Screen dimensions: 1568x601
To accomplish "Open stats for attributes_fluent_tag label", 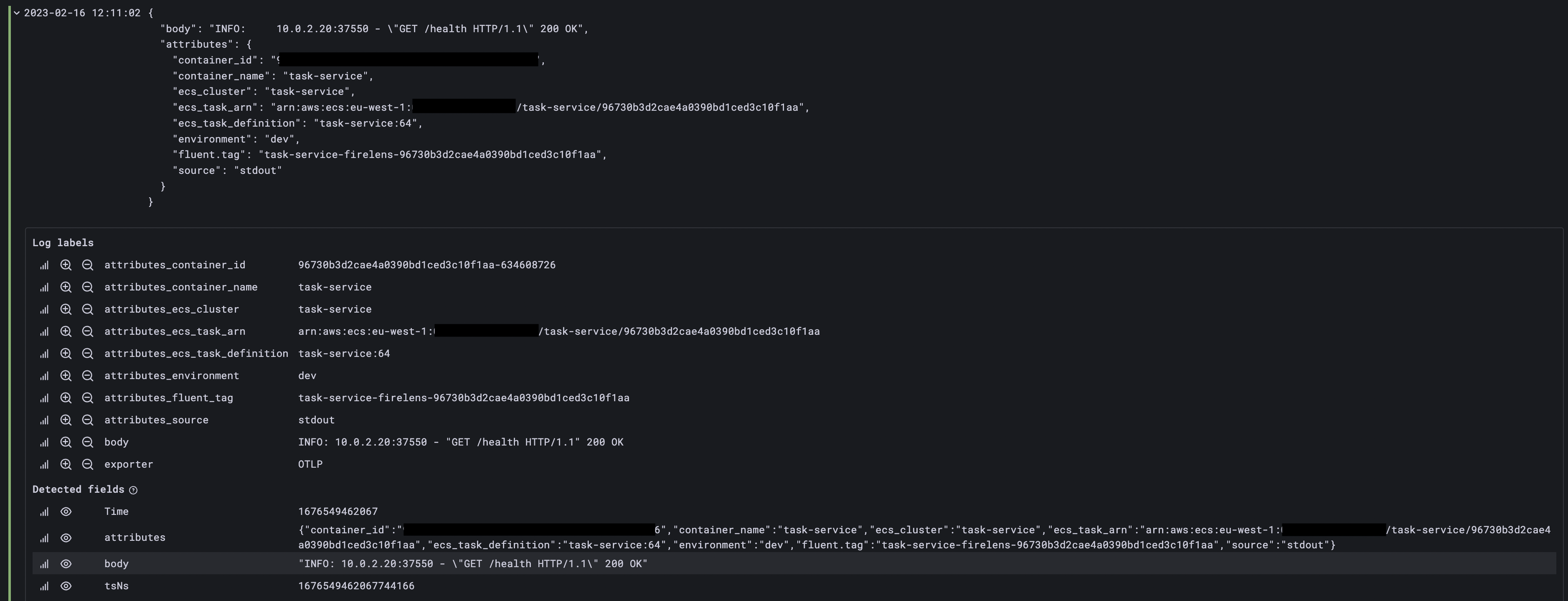I will click(x=44, y=397).
